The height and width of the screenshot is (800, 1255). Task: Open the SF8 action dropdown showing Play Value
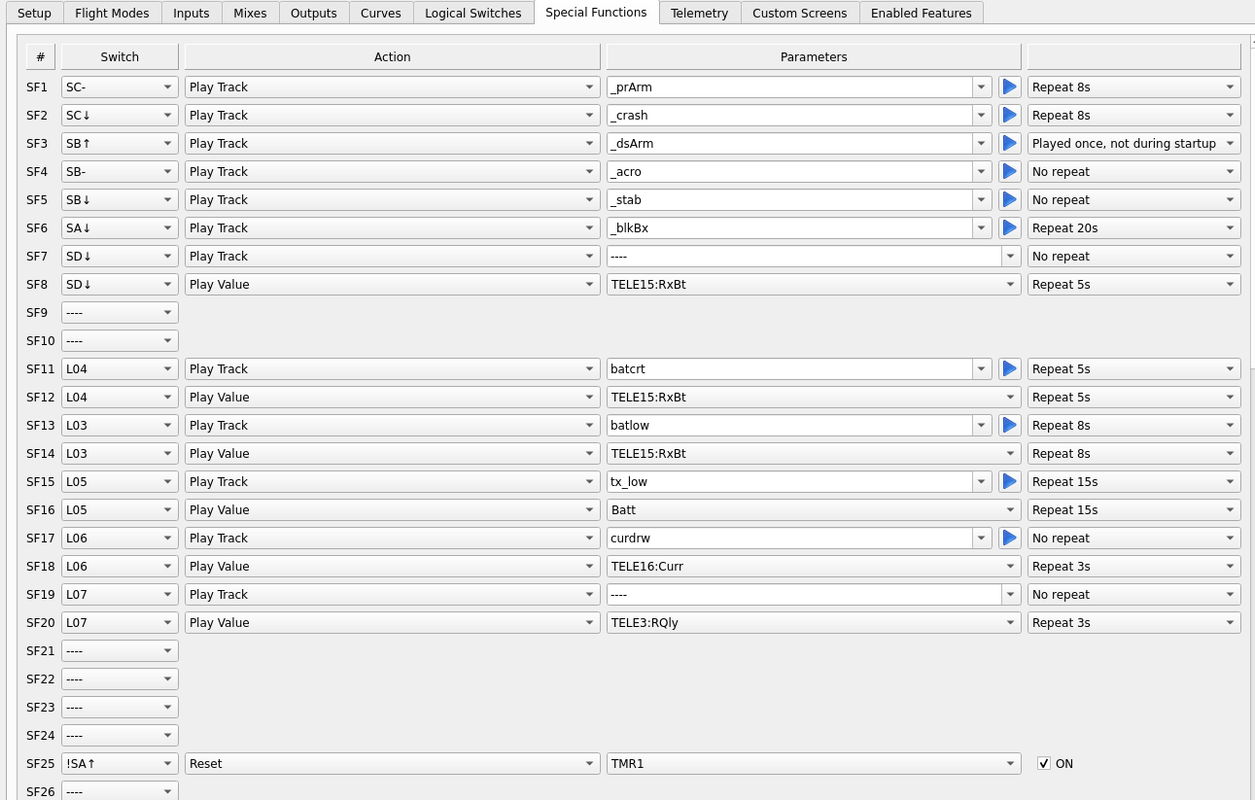point(393,284)
